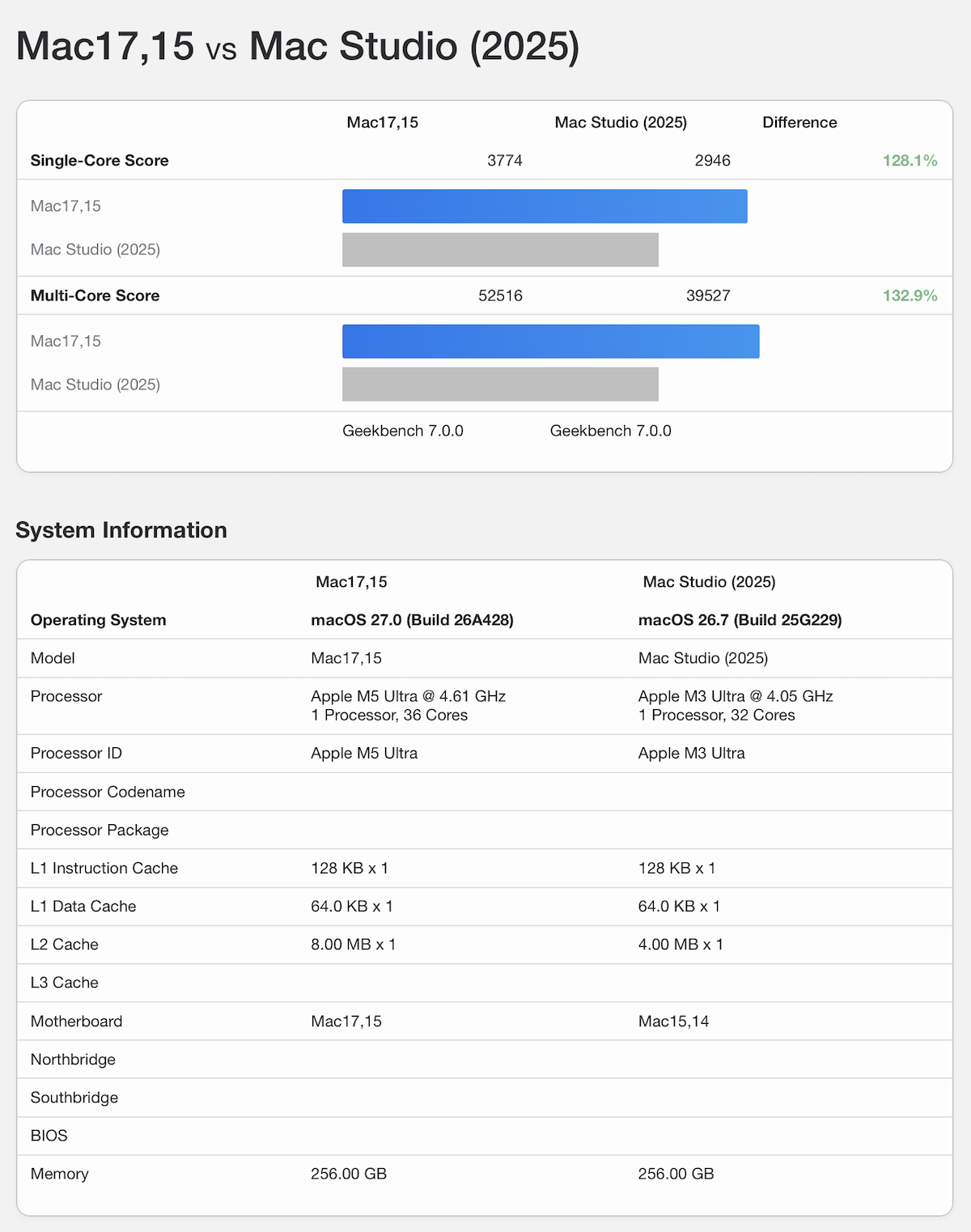Click the "Processor ID" row label
This screenshot has width=971, height=1232.
coord(76,753)
